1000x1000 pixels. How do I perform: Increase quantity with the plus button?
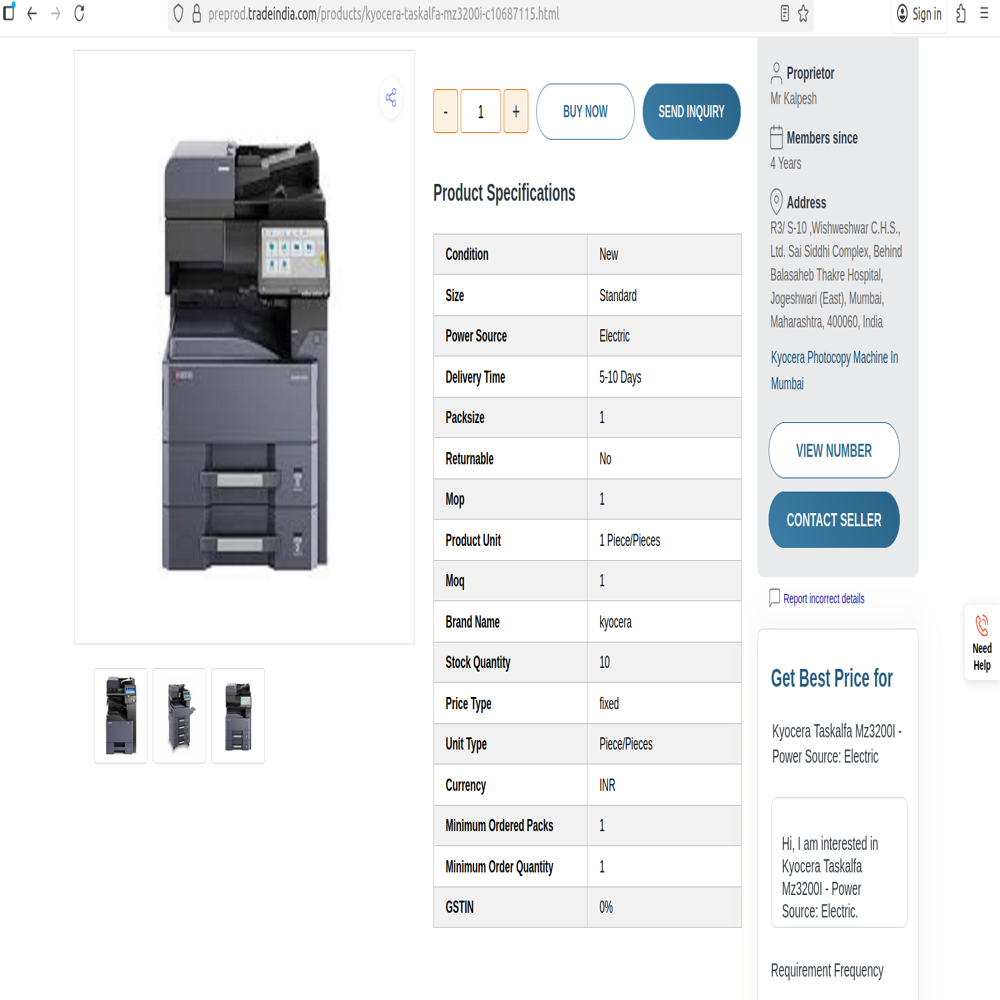(x=516, y=112)
